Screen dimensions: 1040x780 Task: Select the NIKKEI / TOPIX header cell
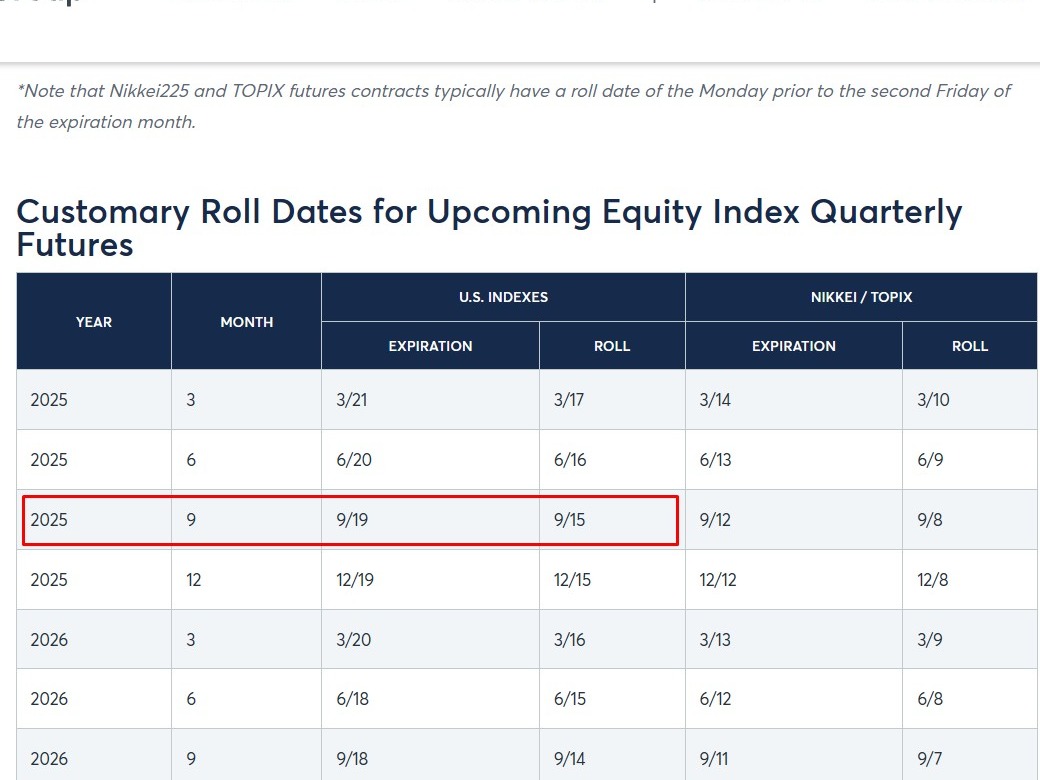(x=861, y=297)
